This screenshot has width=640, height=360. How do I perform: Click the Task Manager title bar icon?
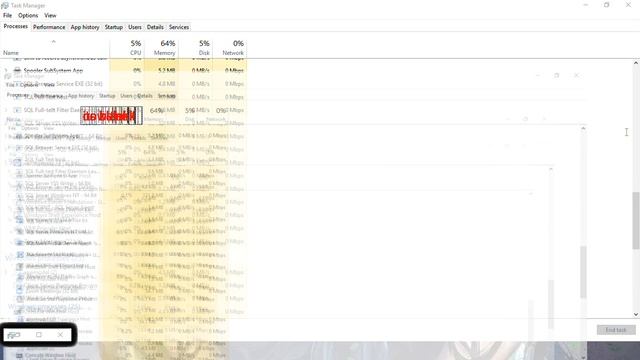[5, 5]
